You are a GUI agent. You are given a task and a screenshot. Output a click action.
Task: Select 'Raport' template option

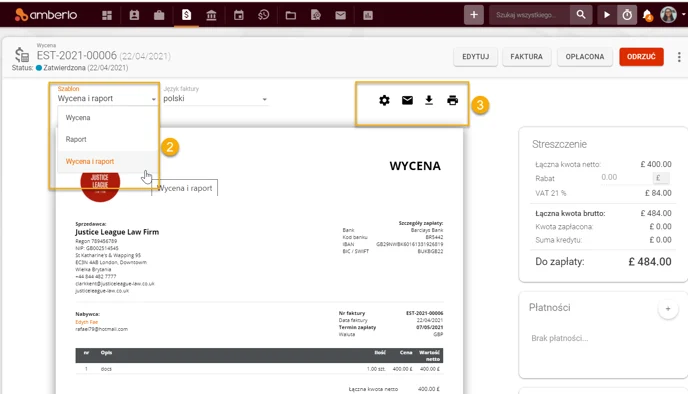(x=107, y=139)
